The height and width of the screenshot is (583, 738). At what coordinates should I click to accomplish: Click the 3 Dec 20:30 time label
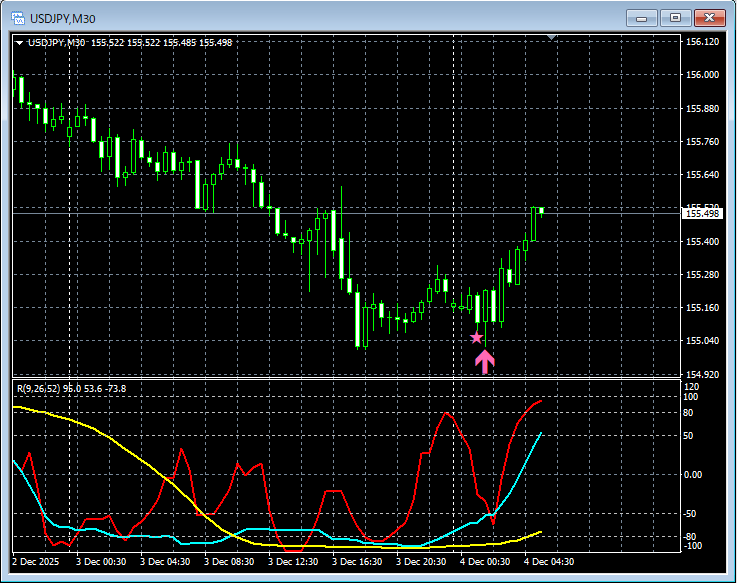click(421, 562)
